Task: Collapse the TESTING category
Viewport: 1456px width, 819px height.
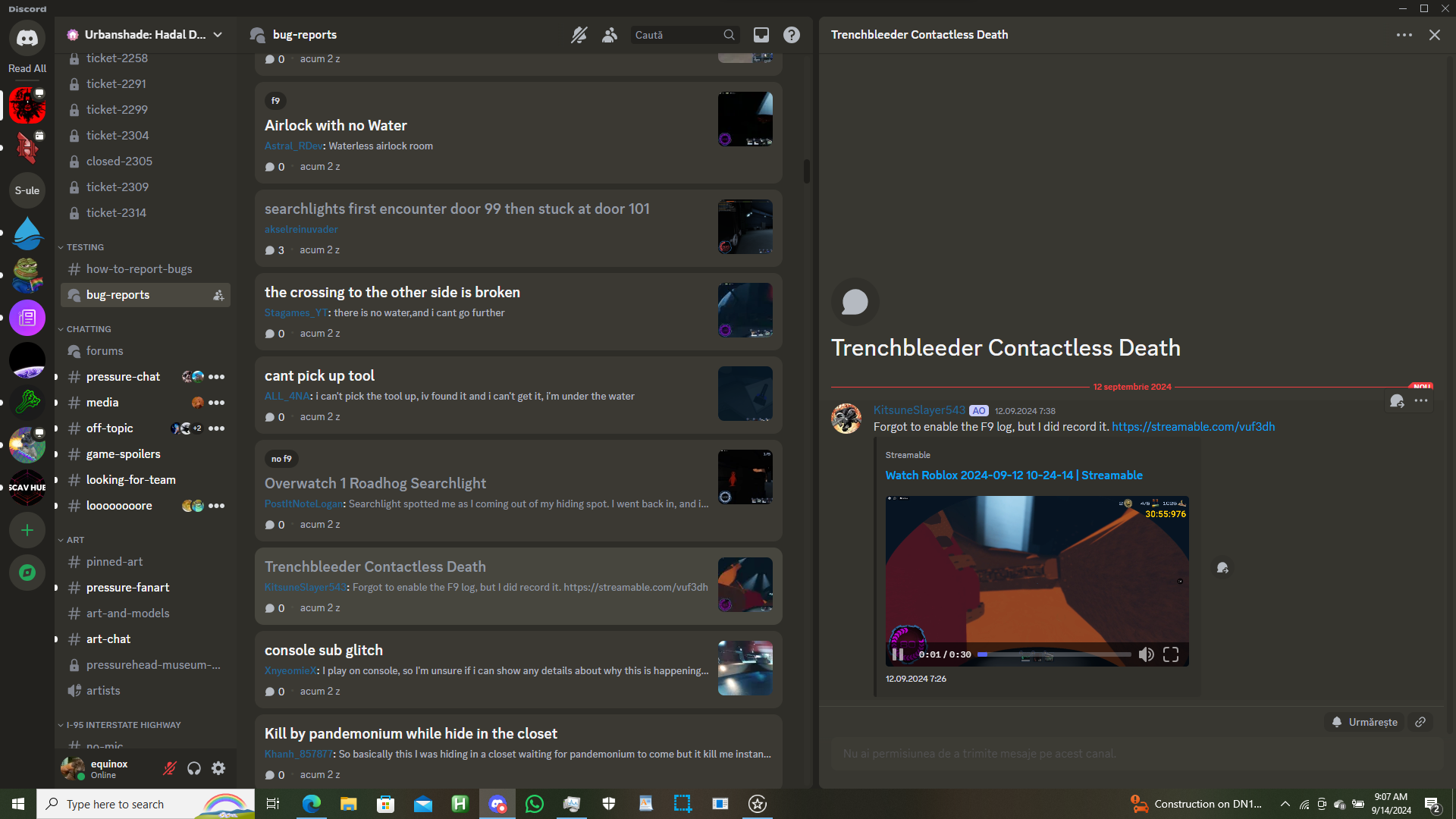Action: pyautogui.click(x=85, y=247)
